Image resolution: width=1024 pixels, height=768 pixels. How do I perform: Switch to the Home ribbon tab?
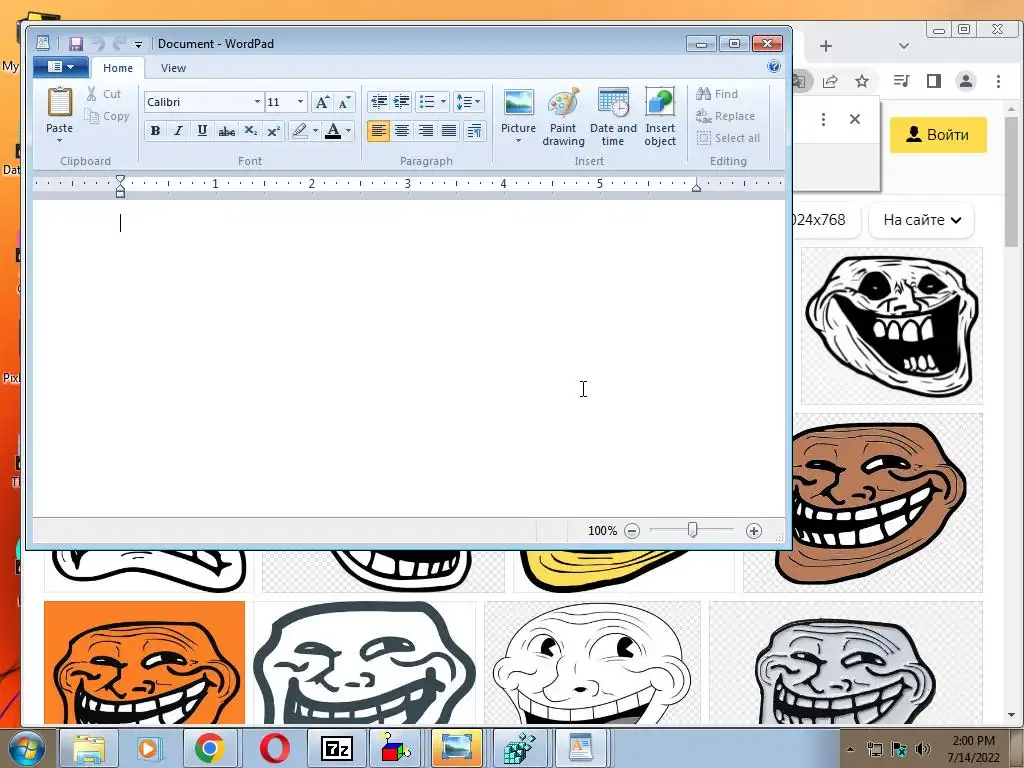(x=118, y=68)
